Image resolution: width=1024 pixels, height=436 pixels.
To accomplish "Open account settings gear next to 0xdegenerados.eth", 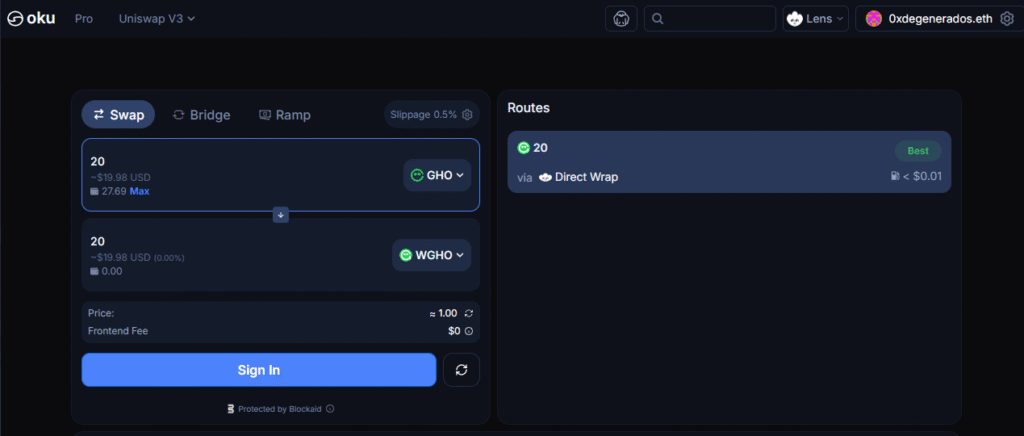I will (x=1006, y=18).
